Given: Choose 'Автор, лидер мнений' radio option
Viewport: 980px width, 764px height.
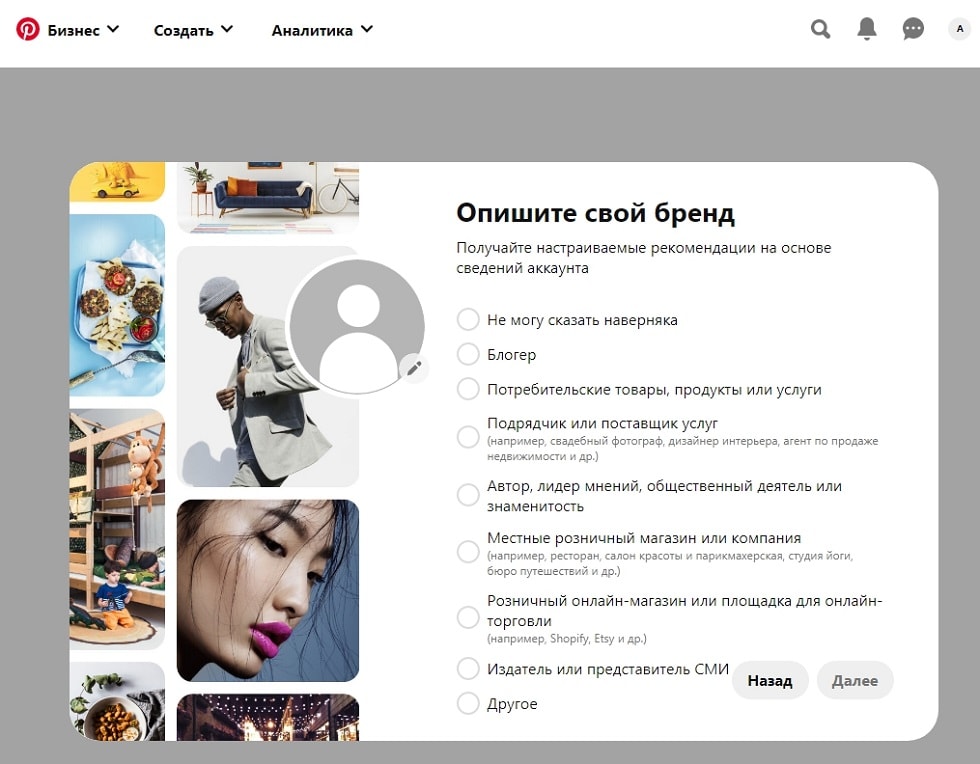Looking at the screenshot, I should (x=468, y=495).
